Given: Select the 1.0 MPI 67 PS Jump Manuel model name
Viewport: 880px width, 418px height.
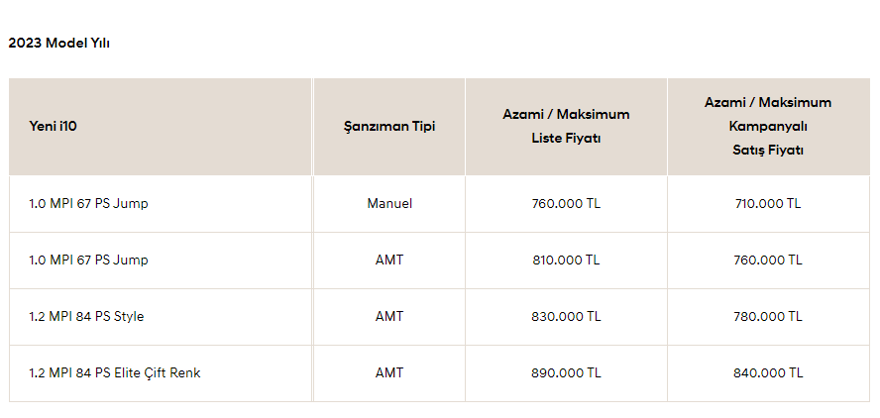Looking at the screenshot, I should click(x=89, y=203).
